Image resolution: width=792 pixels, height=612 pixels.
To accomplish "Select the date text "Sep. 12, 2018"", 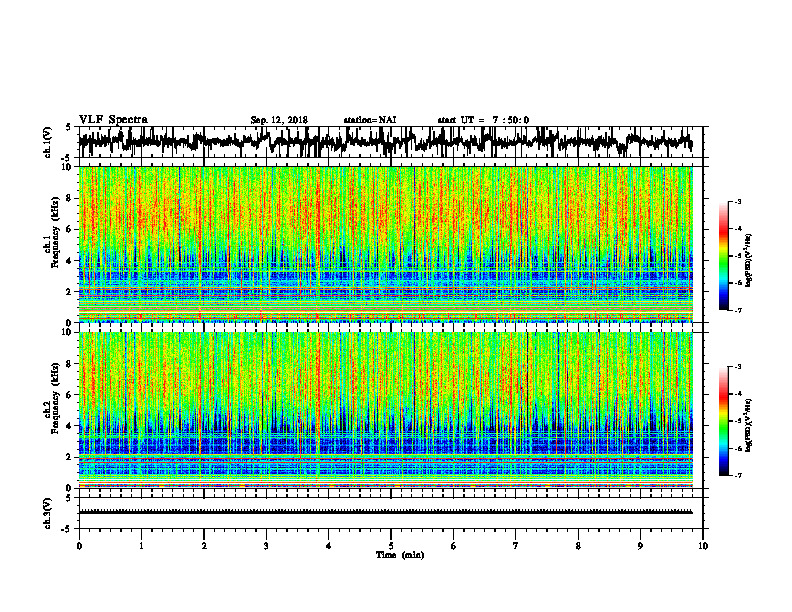I will click(279, 120).
